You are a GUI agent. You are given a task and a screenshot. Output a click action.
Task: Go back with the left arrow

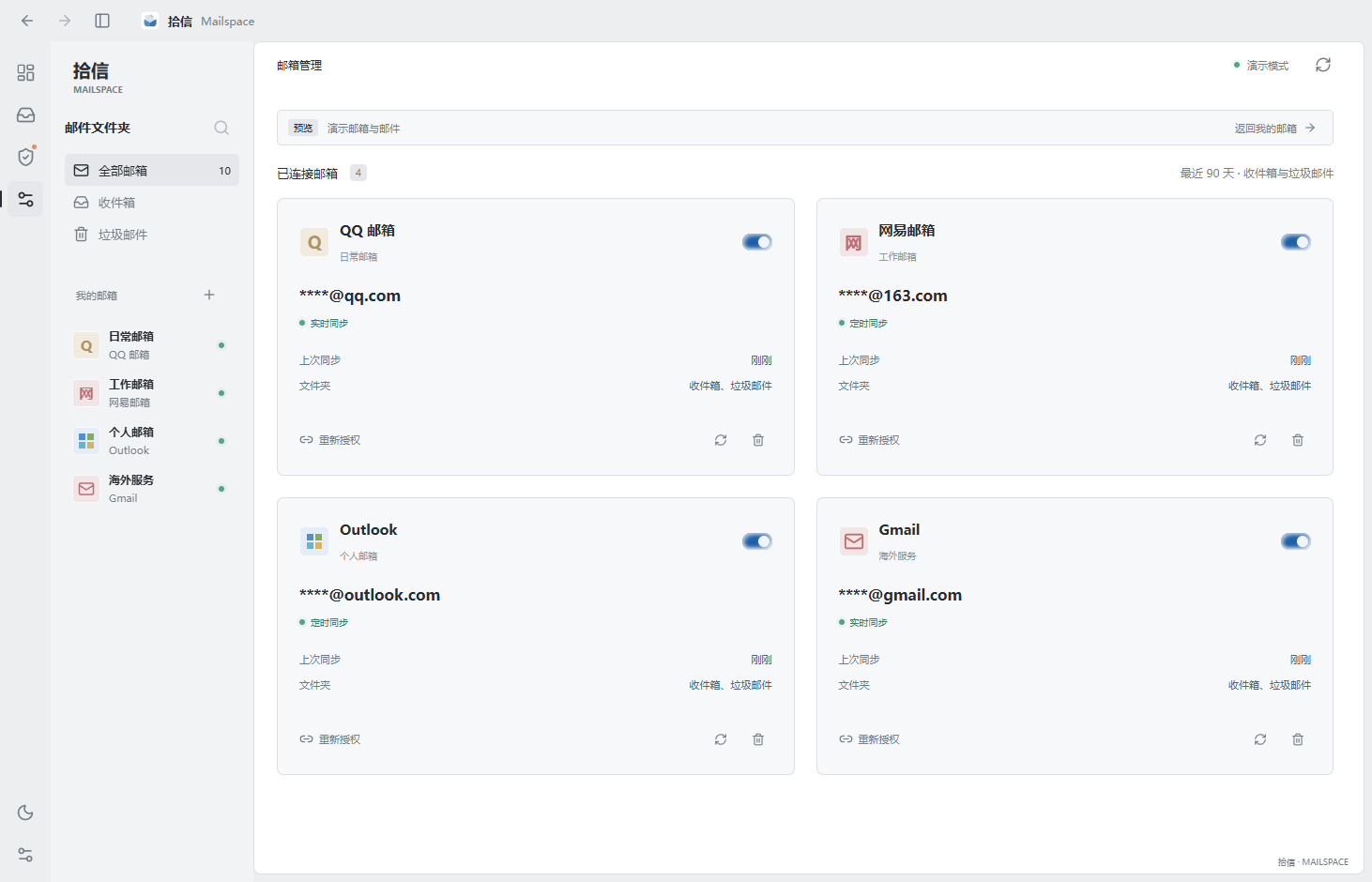coord(27,21)
